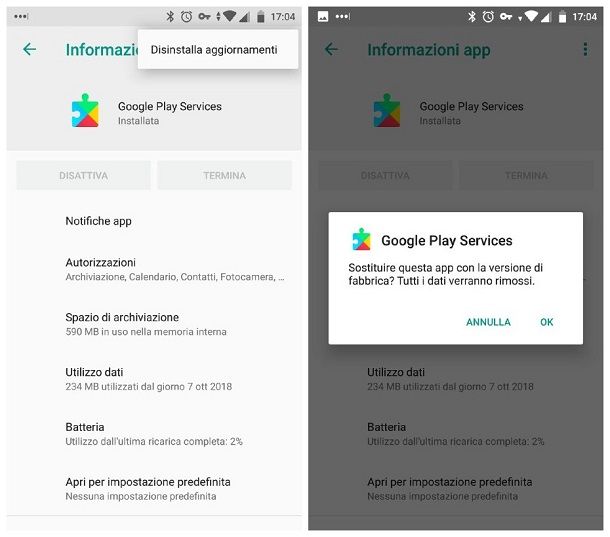Open Notifiche app settings
Screen dimensions: 610x537
tap(154, 221)
